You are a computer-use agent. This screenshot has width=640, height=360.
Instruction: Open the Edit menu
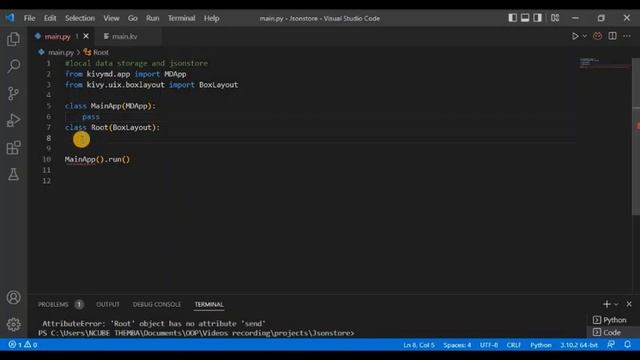click(50, 18)
